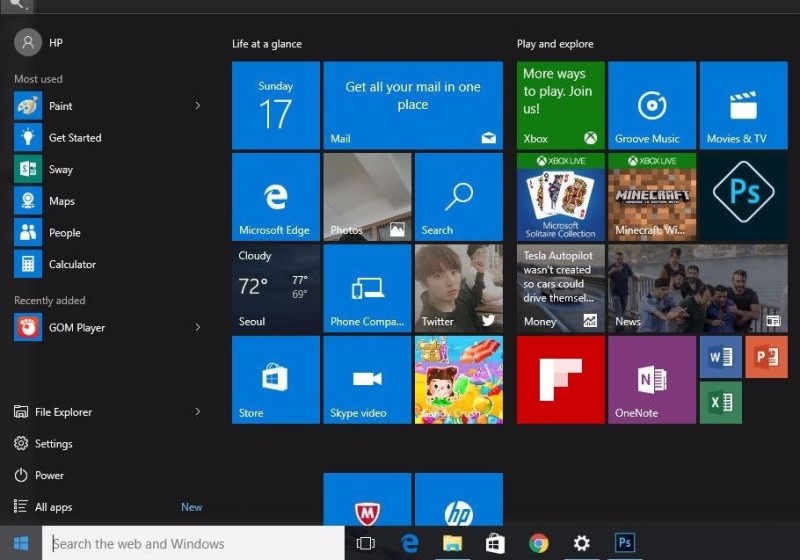Open the Search tile
Image resolution: width=800 pixels, height=560 pixels.
[x=459, y=197]
